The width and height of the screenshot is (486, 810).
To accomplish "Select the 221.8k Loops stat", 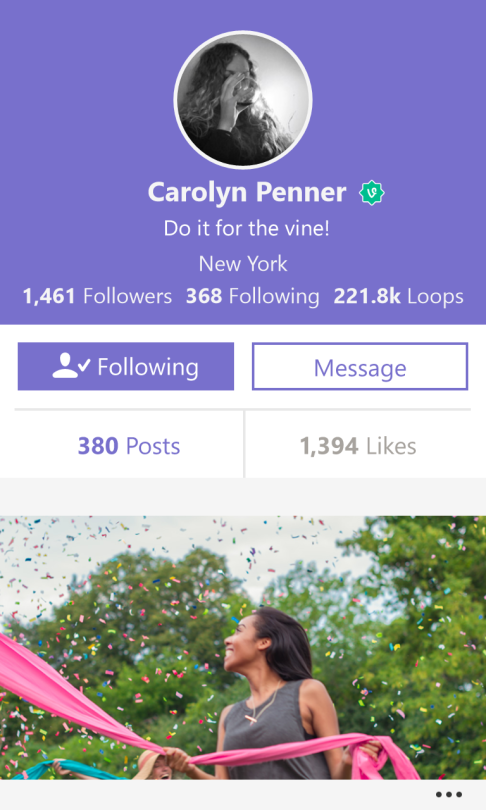I will 398,297.
